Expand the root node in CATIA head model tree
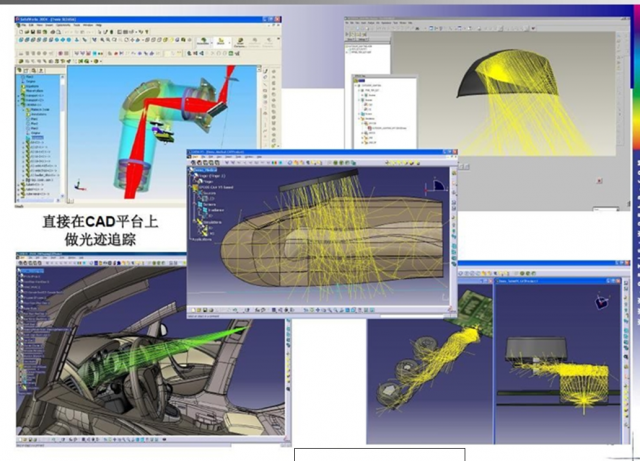This screenshot has height=461, width=640. [x=193, y=170]
